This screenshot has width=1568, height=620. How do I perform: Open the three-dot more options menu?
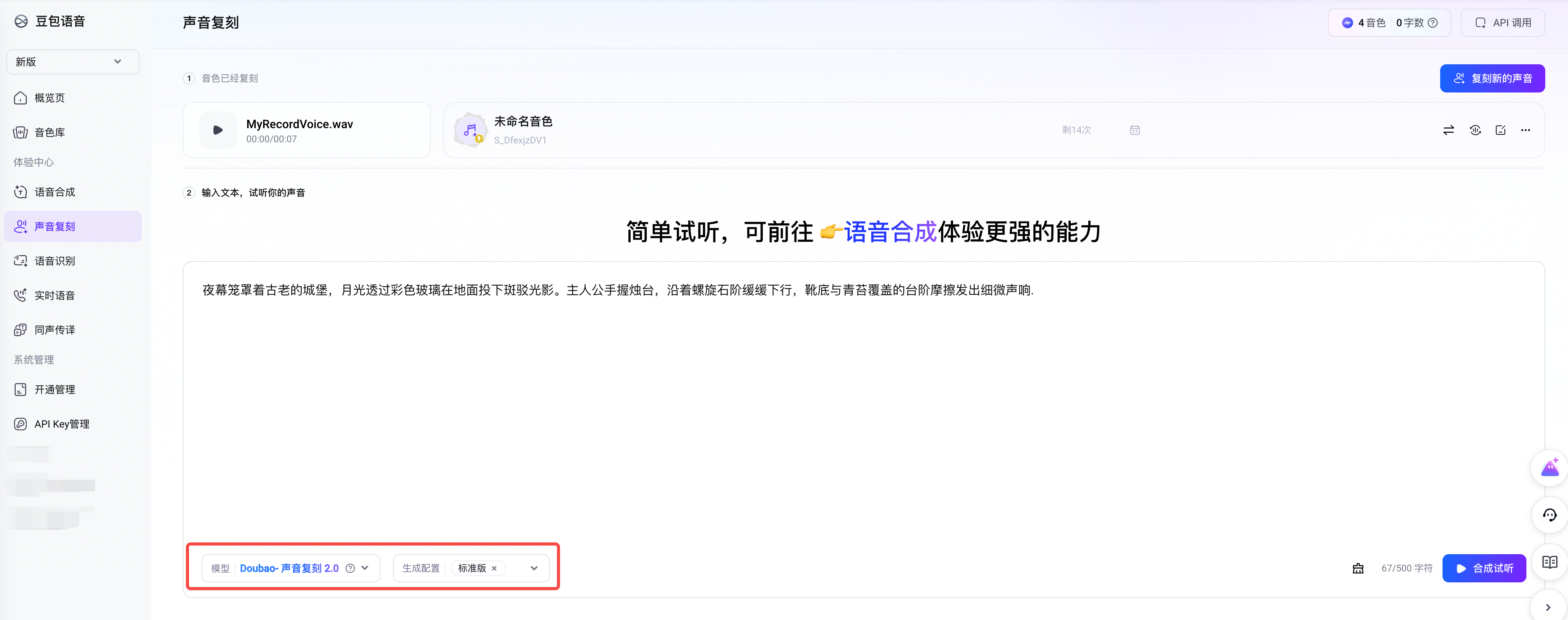1525,130
